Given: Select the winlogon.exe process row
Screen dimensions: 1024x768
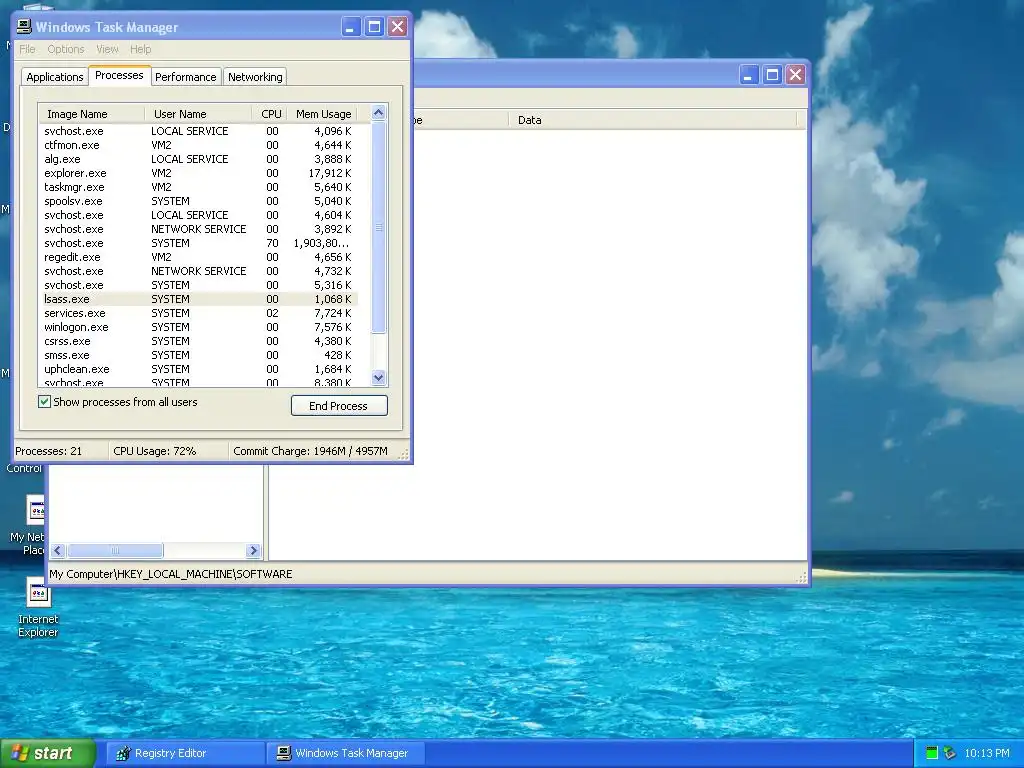Looking at the screenshot, I should [198, 327].
